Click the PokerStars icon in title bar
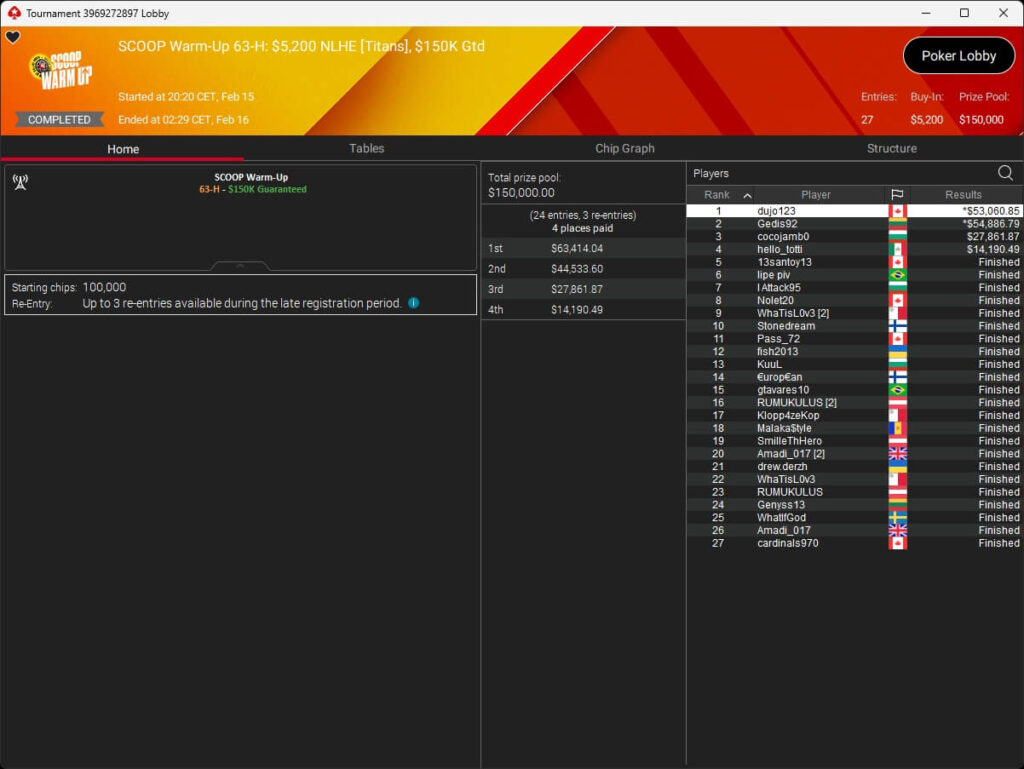This screenshot has width=1024, height=769. coord(13,13)
